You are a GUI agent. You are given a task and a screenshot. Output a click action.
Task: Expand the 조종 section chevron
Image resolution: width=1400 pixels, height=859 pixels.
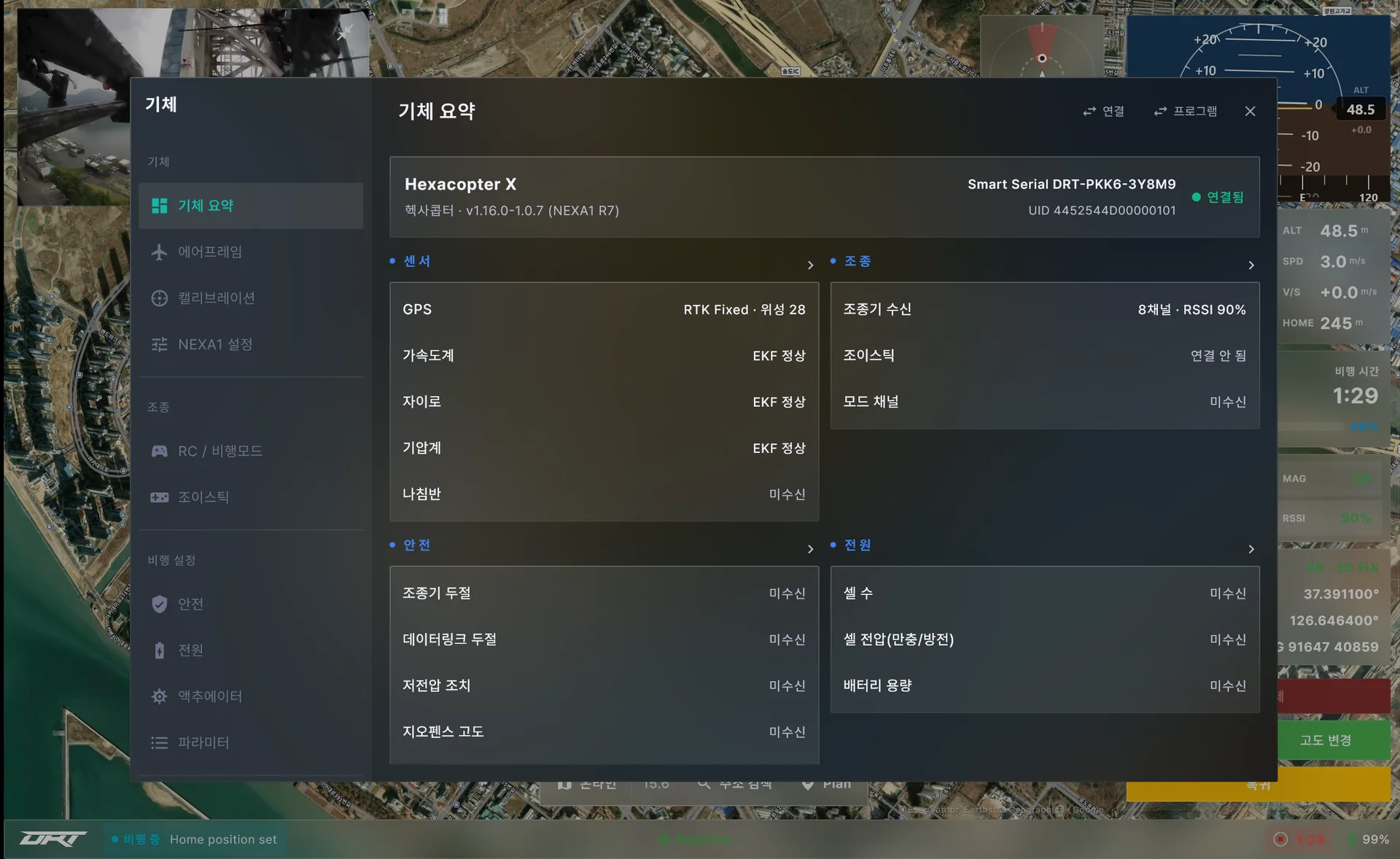[1251, 265]
